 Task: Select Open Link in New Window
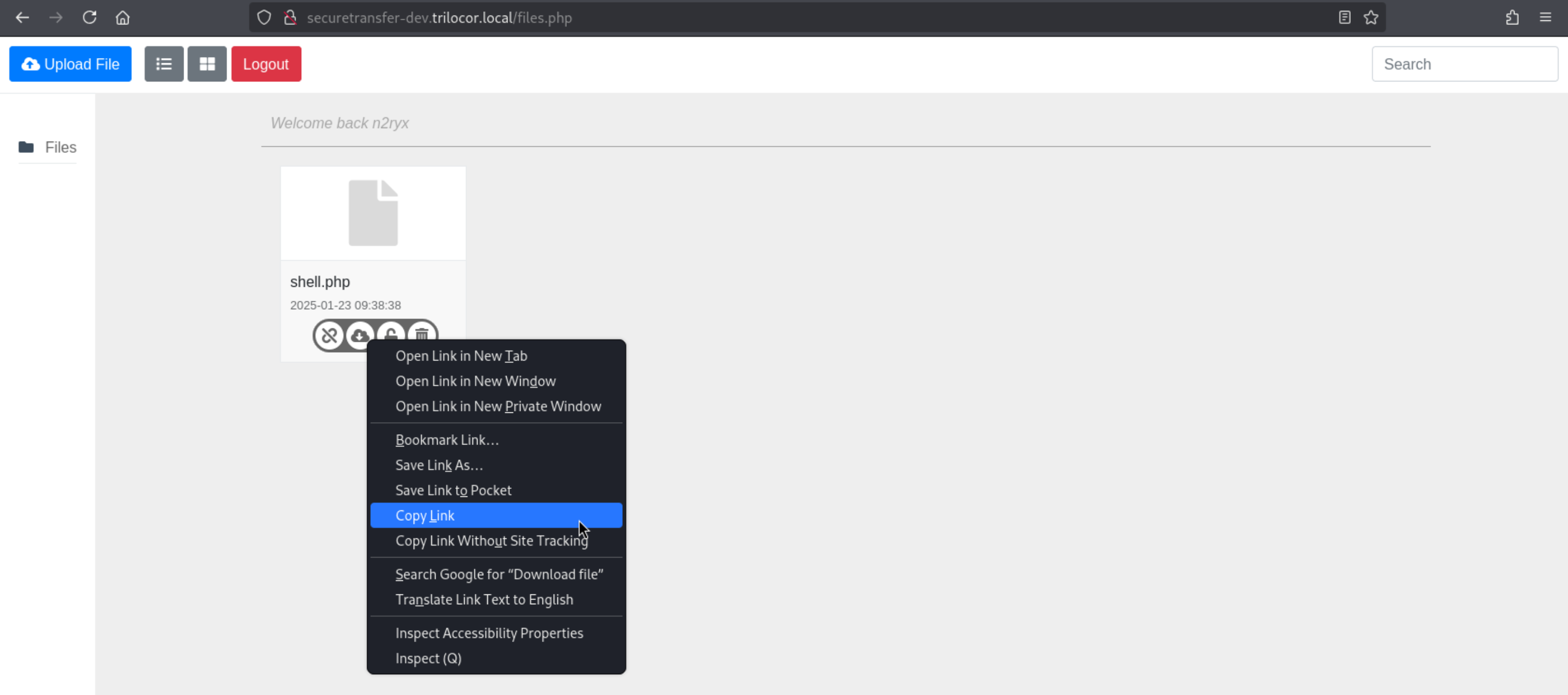pos(496,381)
